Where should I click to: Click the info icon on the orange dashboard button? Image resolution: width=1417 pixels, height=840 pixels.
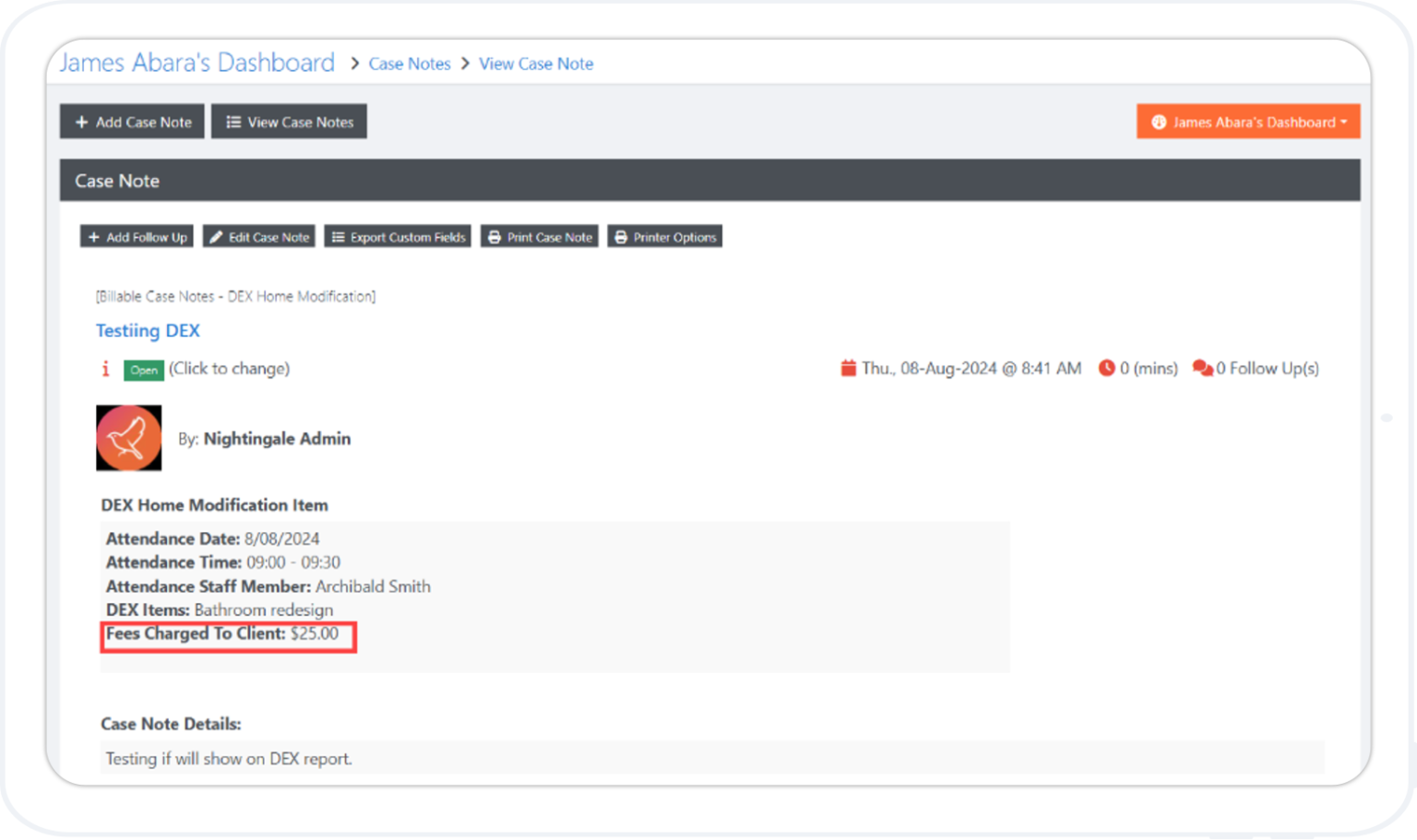pyautogui.click(x=1159, y=121)
